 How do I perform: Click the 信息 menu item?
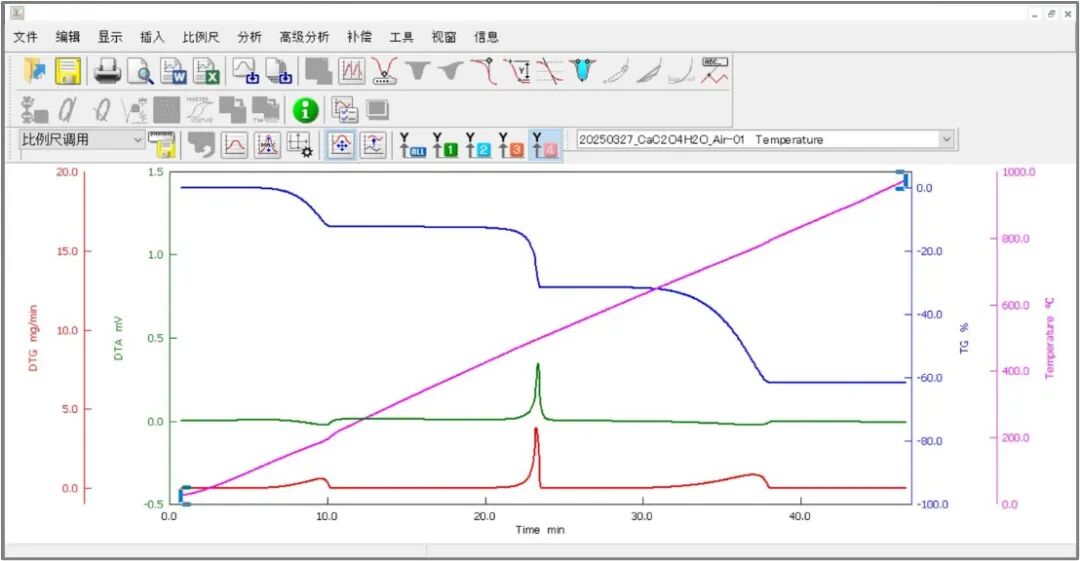[486, 37]
